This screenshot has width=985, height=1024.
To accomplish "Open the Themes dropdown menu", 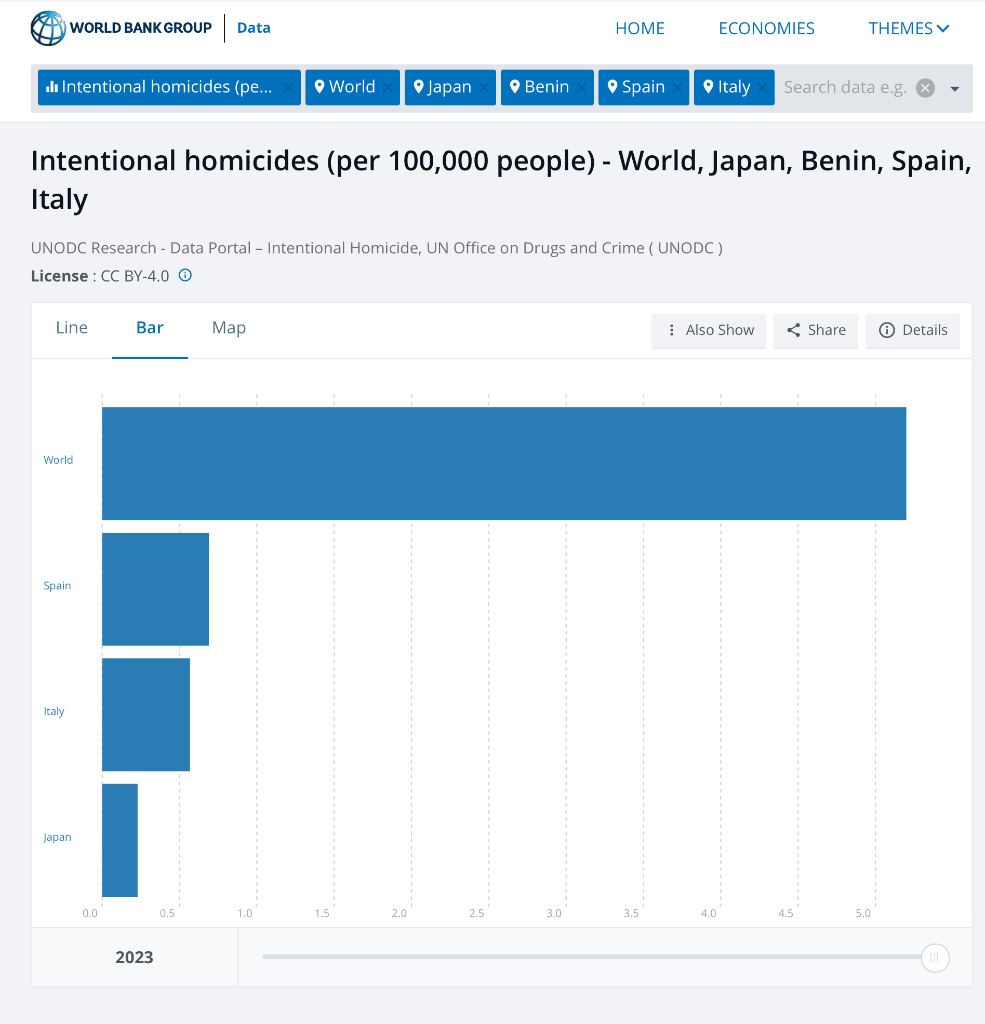I will 908,28.
